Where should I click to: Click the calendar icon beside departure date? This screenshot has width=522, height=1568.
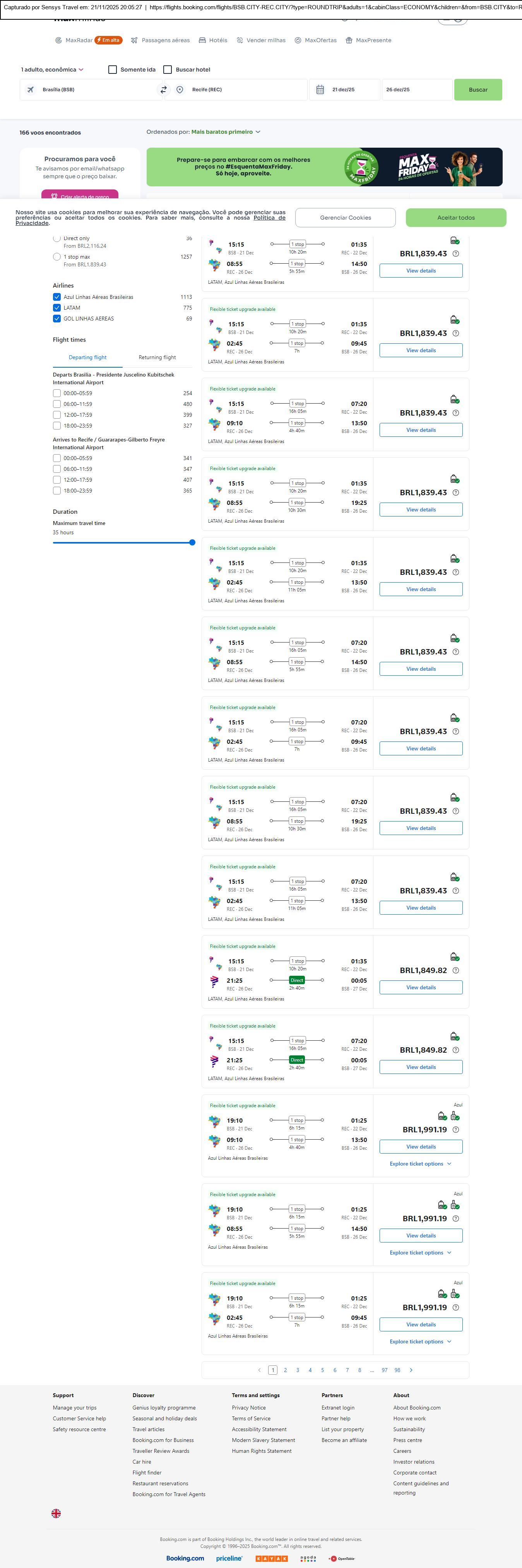point(320,89)
